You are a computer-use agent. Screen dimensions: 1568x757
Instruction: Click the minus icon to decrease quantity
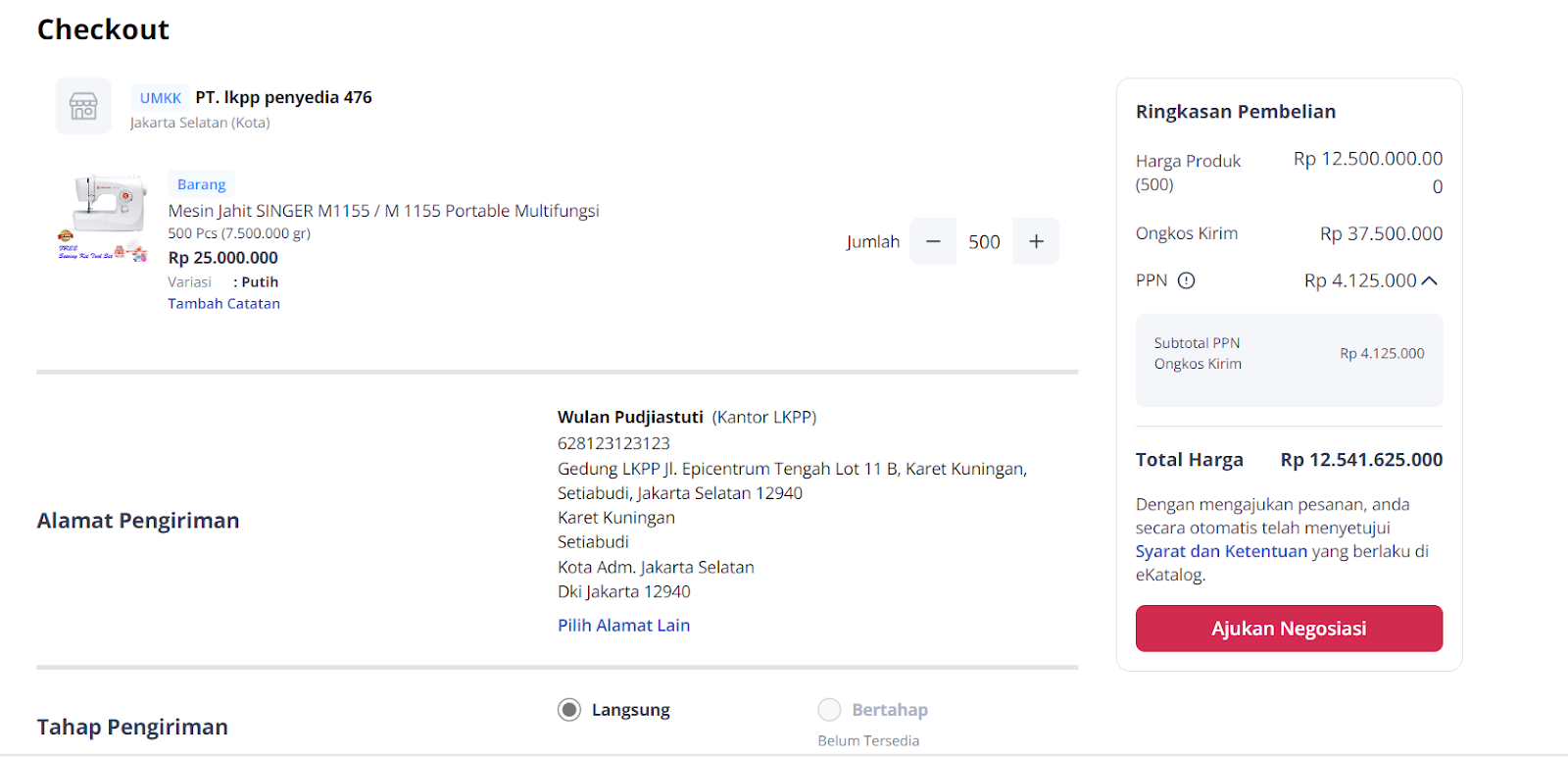pyautogui.click(x=932, y=240)
